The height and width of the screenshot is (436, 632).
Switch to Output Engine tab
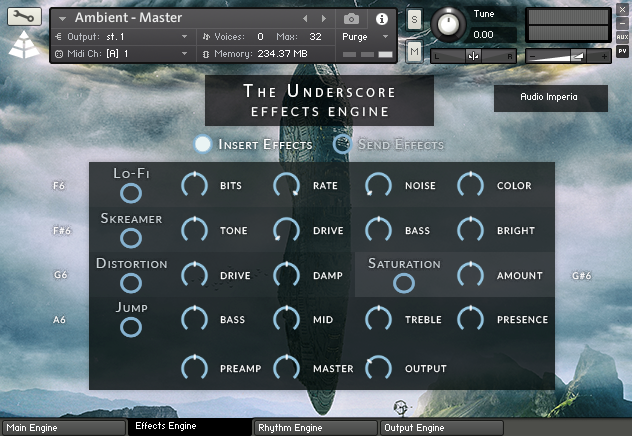point(441,428)
